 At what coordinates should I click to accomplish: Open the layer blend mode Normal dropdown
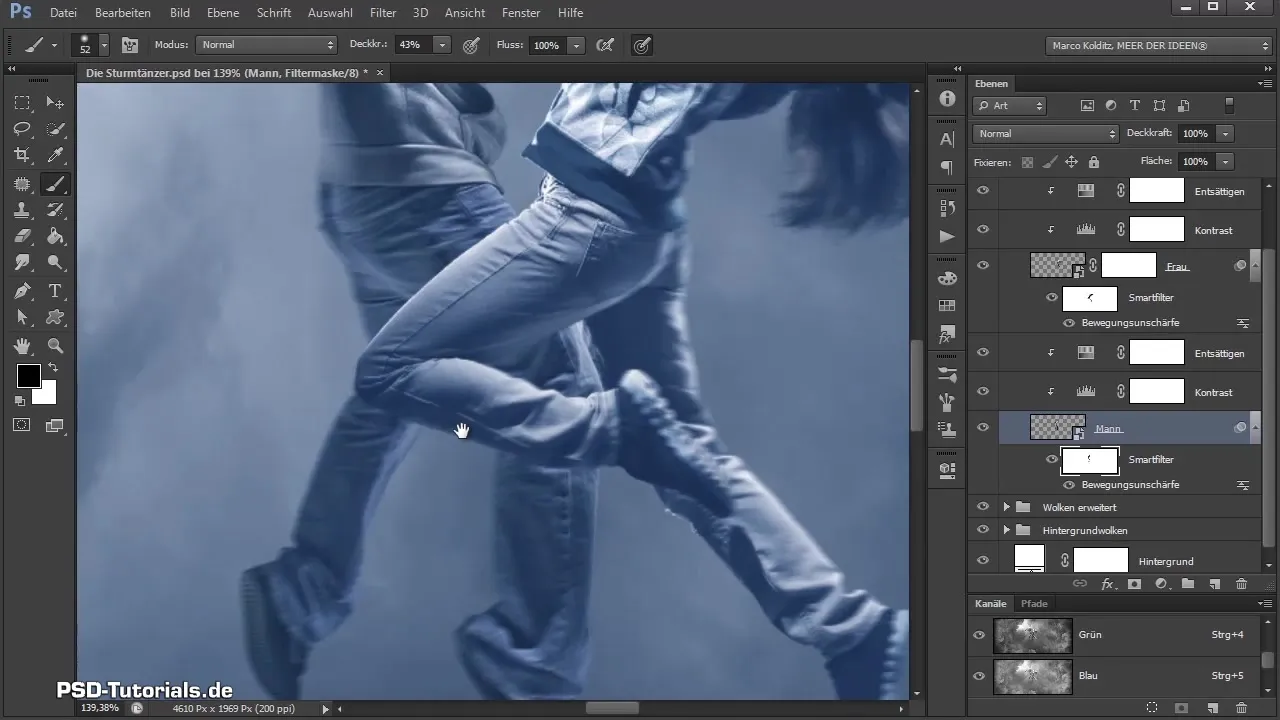coord(1045,133)
